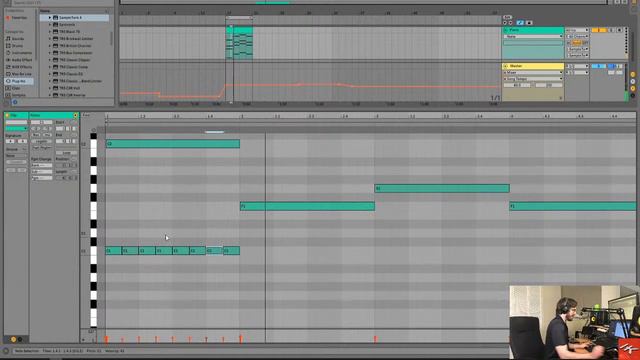Open the Drums browser category
This screenshot has width=640, height=360.
pyautogui.click(x=18, y=46)
